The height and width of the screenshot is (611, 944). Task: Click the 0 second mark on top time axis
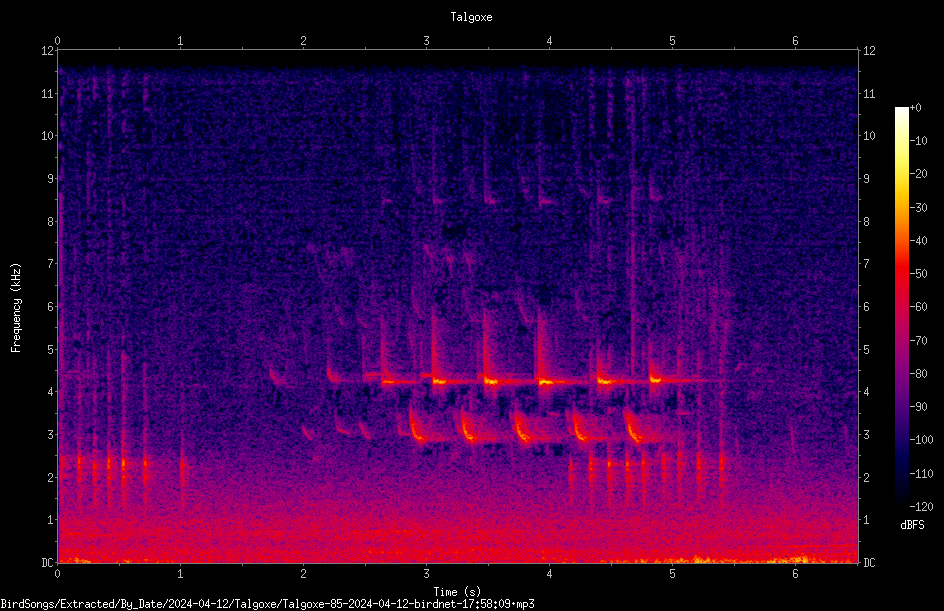(58, 41)
